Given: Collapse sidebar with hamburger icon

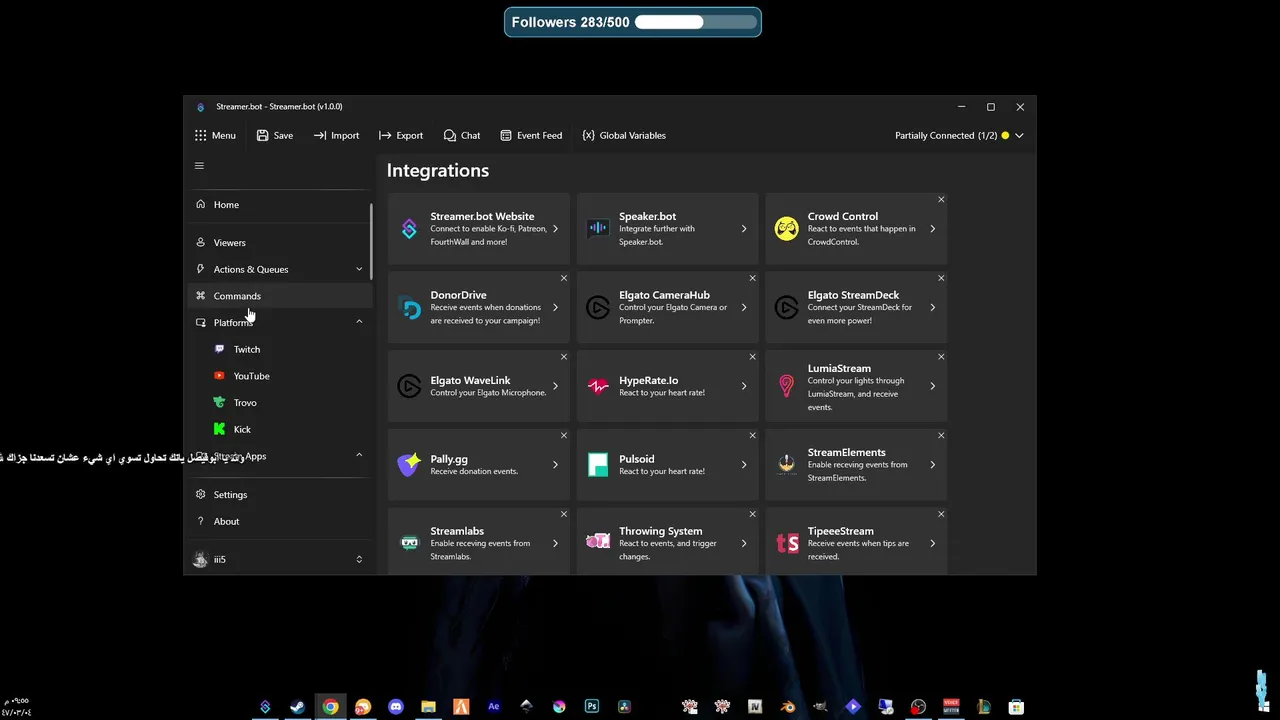Looking at the screenshot, I should tap(199, 166).
